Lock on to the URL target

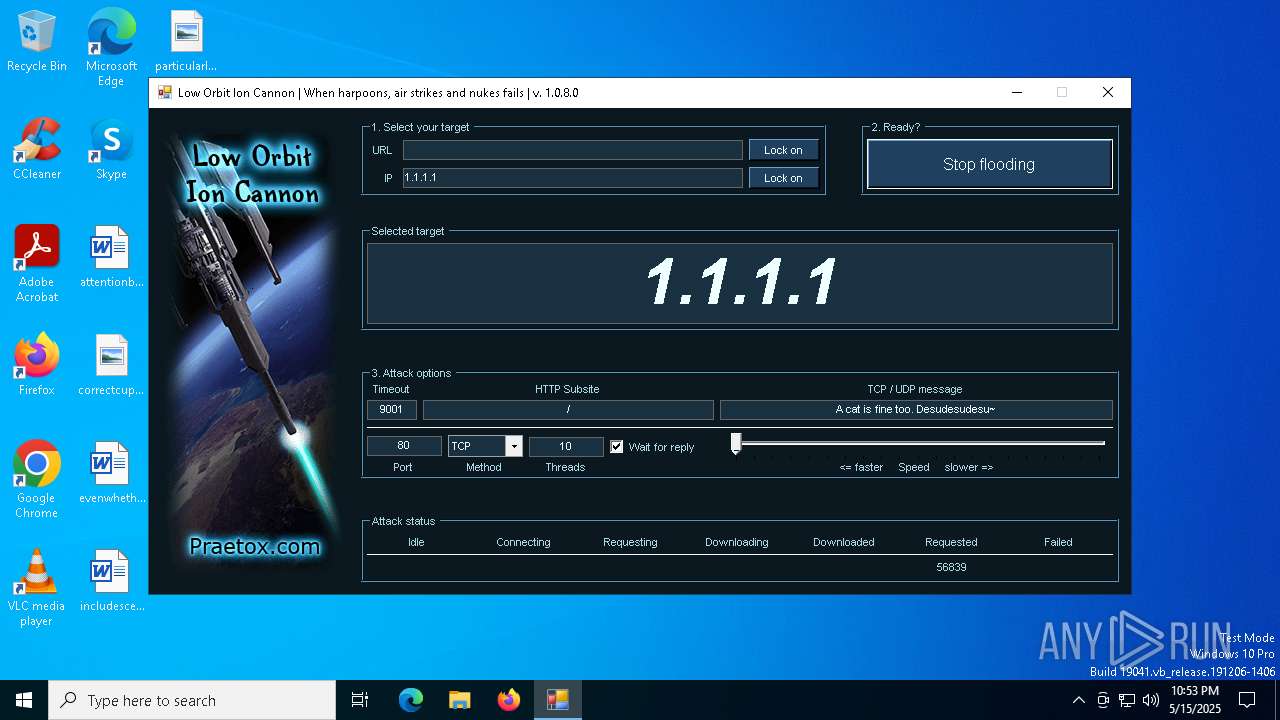coord(783,150)
